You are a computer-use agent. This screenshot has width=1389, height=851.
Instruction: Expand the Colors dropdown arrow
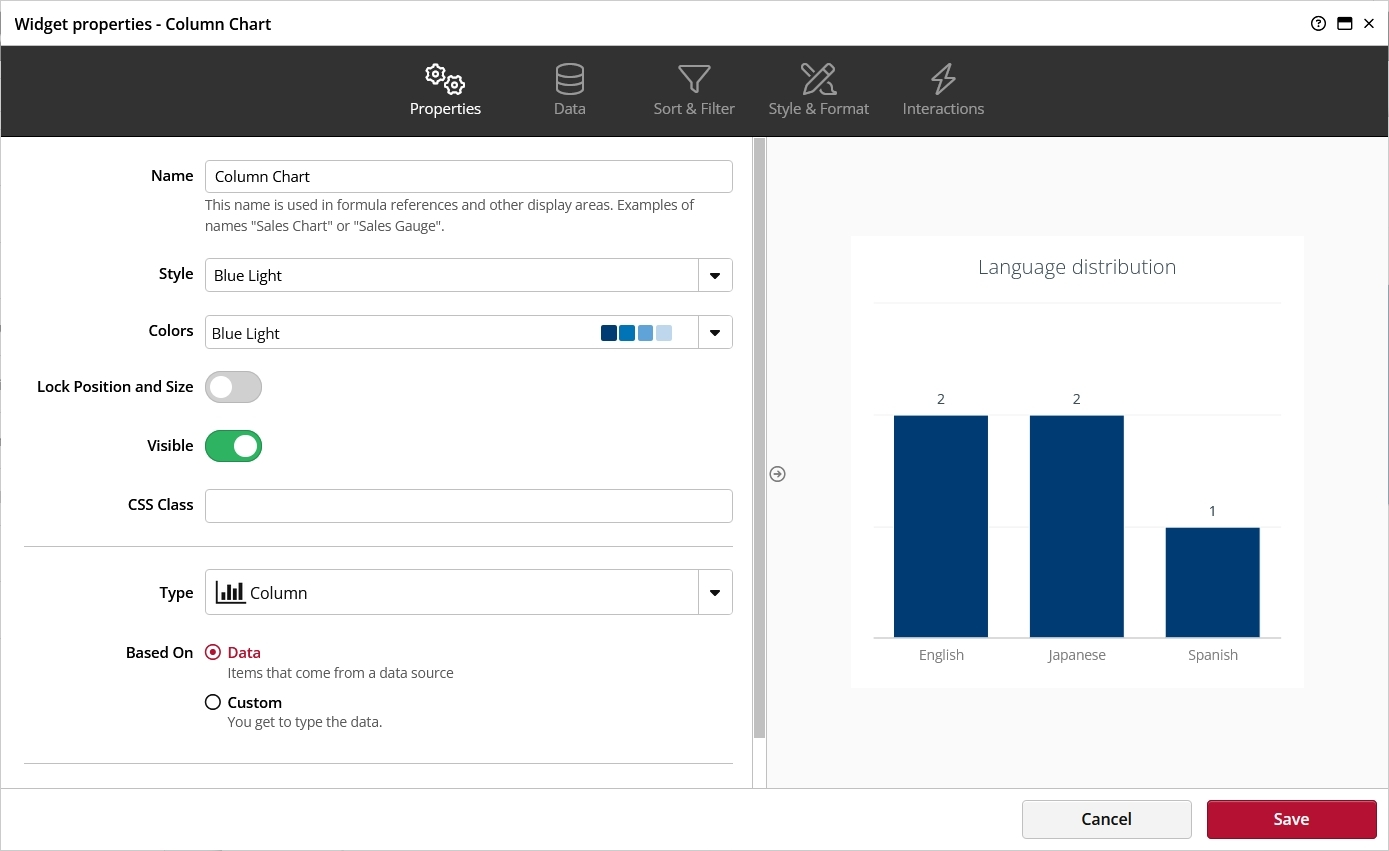pos(715,333)
